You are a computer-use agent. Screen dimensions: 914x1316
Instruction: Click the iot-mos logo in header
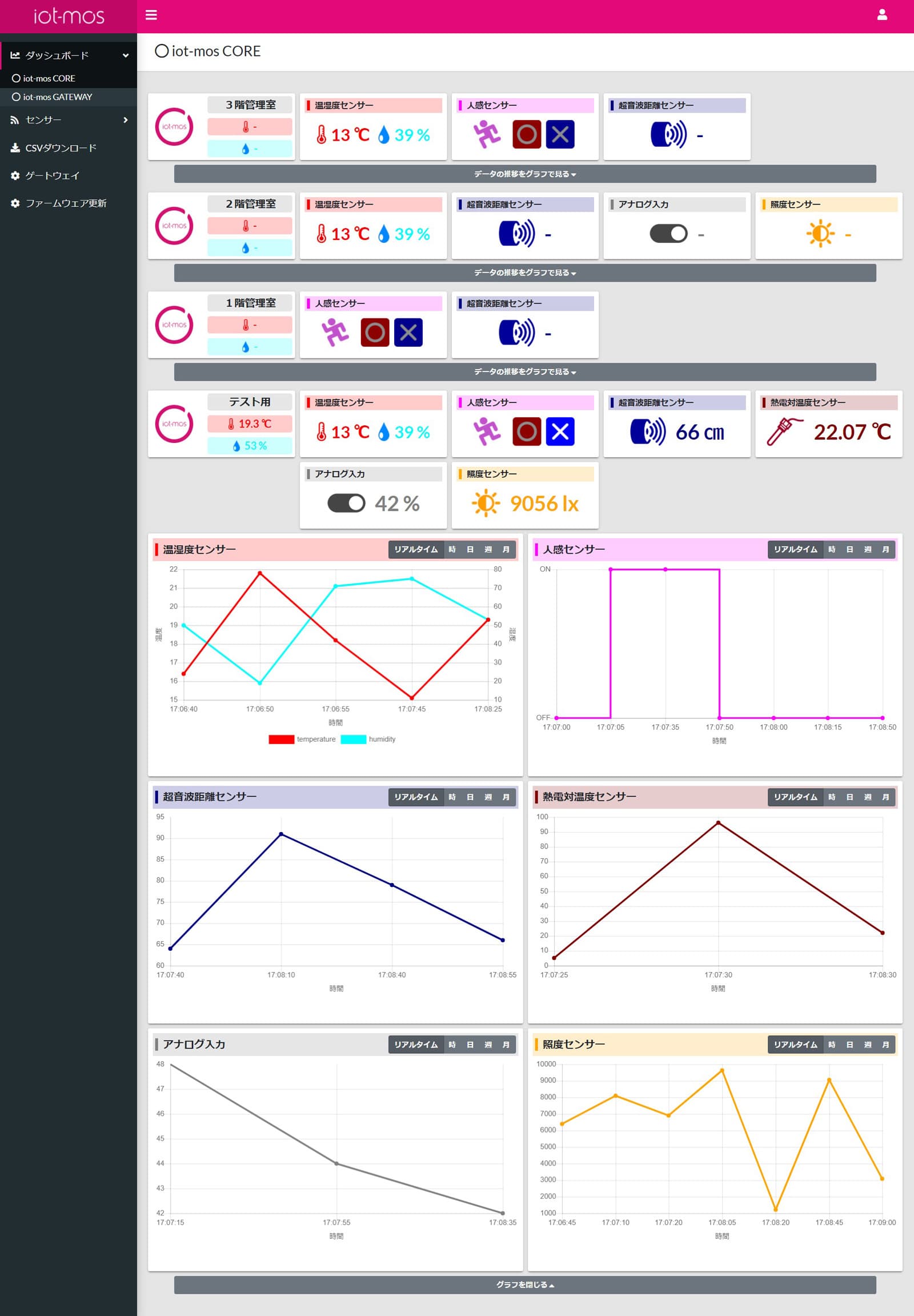click(69, 16)
